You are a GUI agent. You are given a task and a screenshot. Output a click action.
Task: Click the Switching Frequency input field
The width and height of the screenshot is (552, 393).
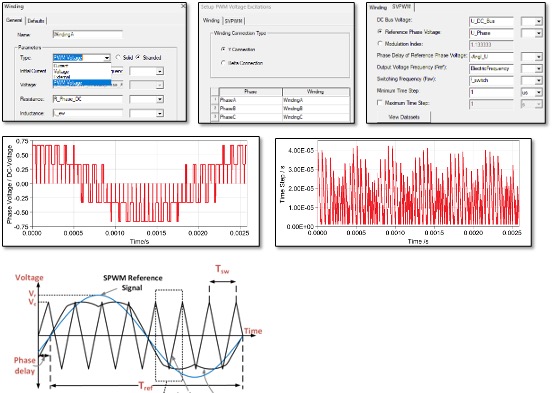click(491, 80)
